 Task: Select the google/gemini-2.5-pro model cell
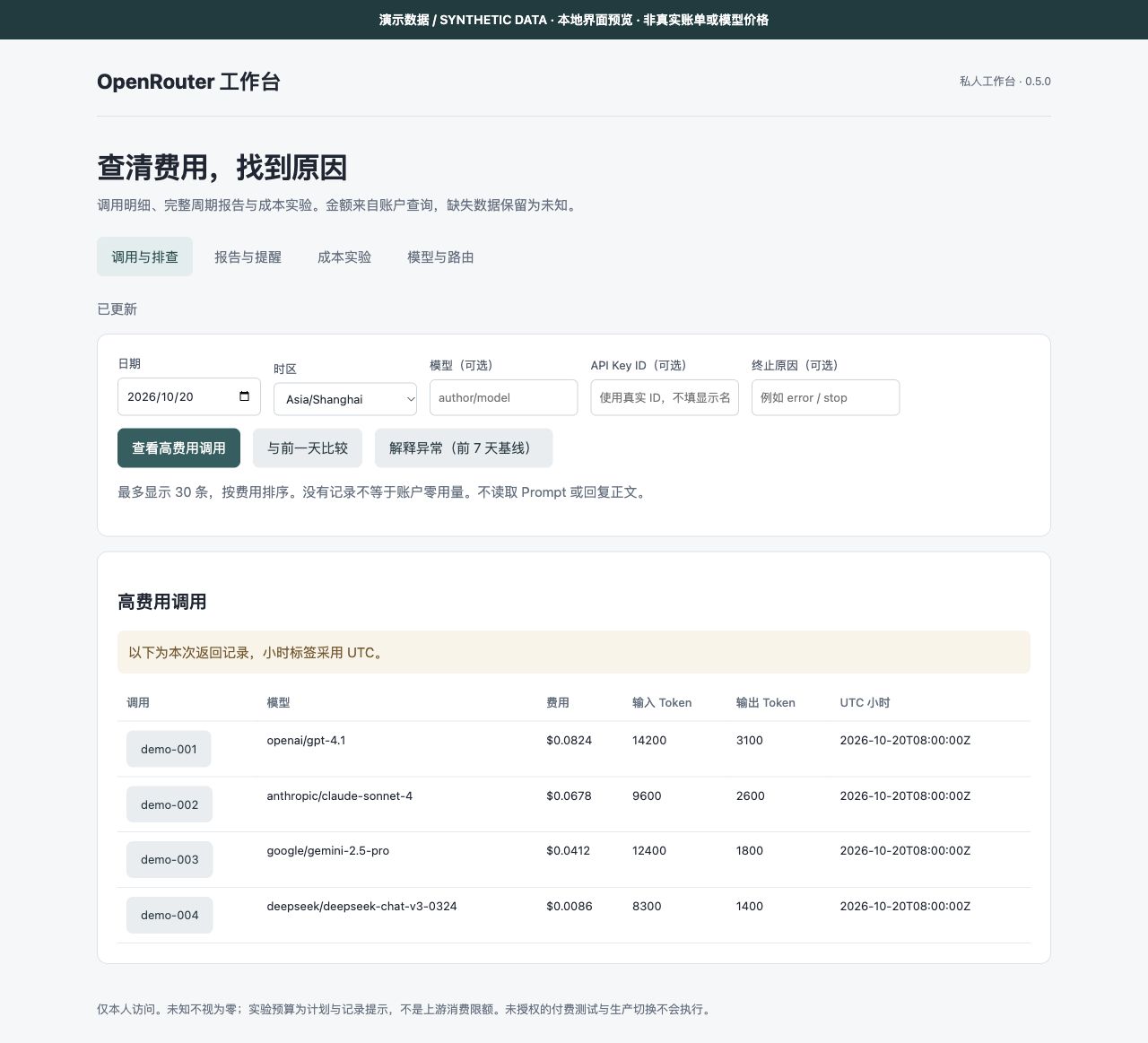click(327, 850)
